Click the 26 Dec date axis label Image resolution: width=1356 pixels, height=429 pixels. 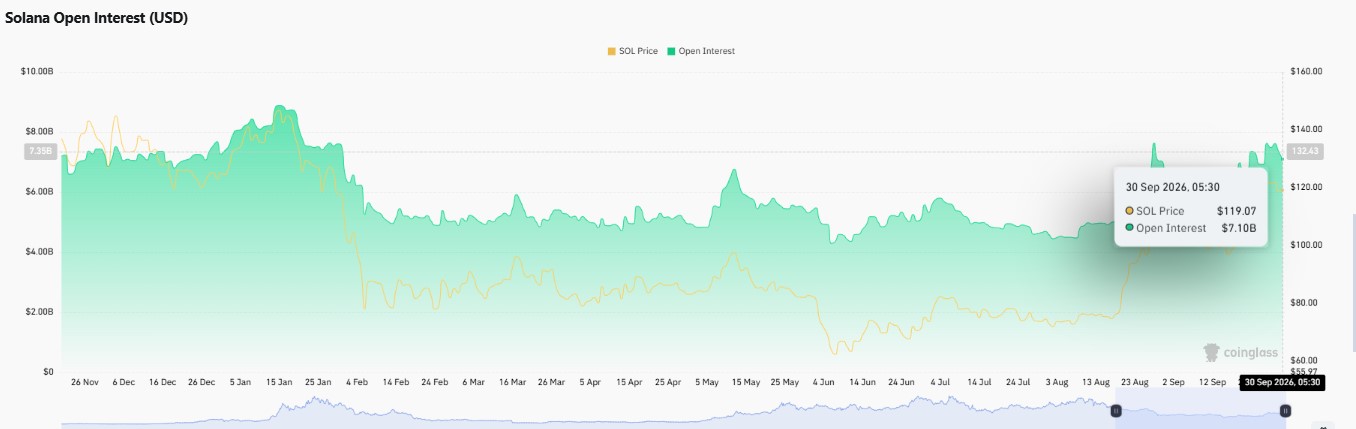tap(201, 382)
